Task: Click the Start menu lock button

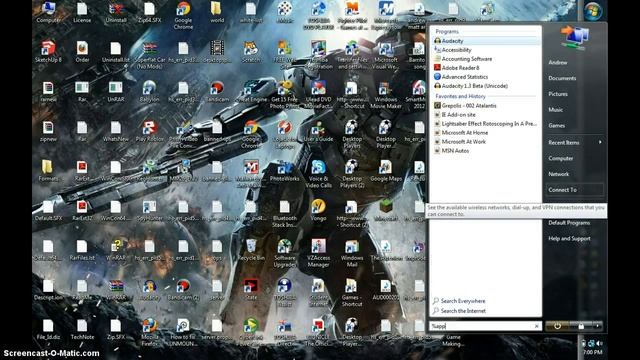Action: tap(581, 326)
